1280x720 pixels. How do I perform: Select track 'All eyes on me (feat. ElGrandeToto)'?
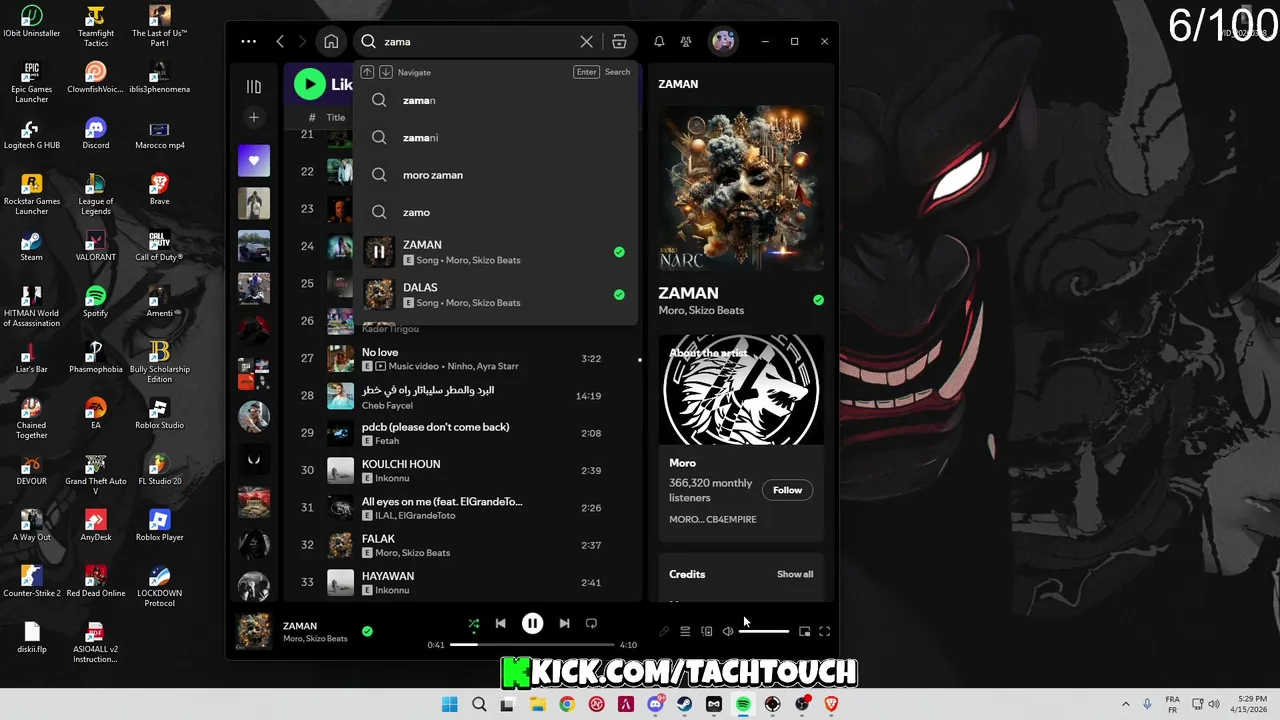pyautogui.click(x=465, y=508)
